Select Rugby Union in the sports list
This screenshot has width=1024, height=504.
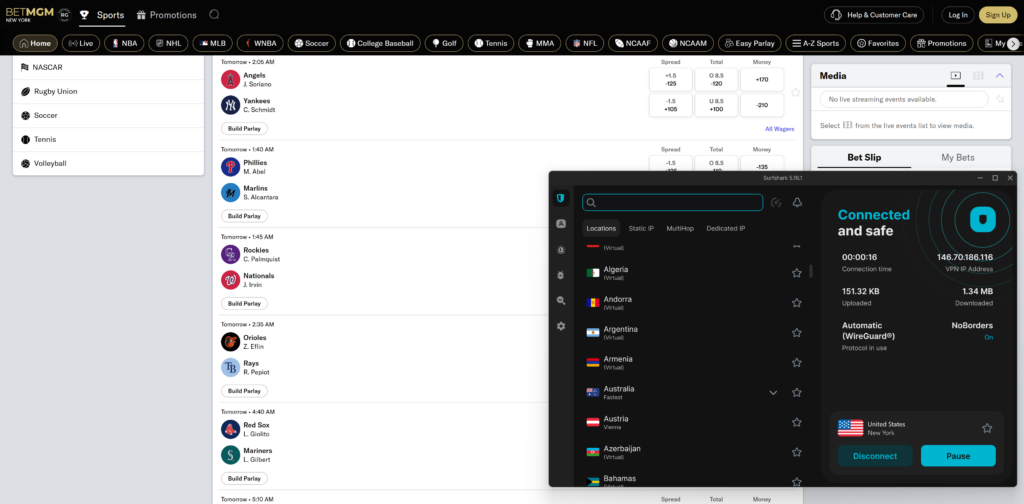[x=108, y=91]
